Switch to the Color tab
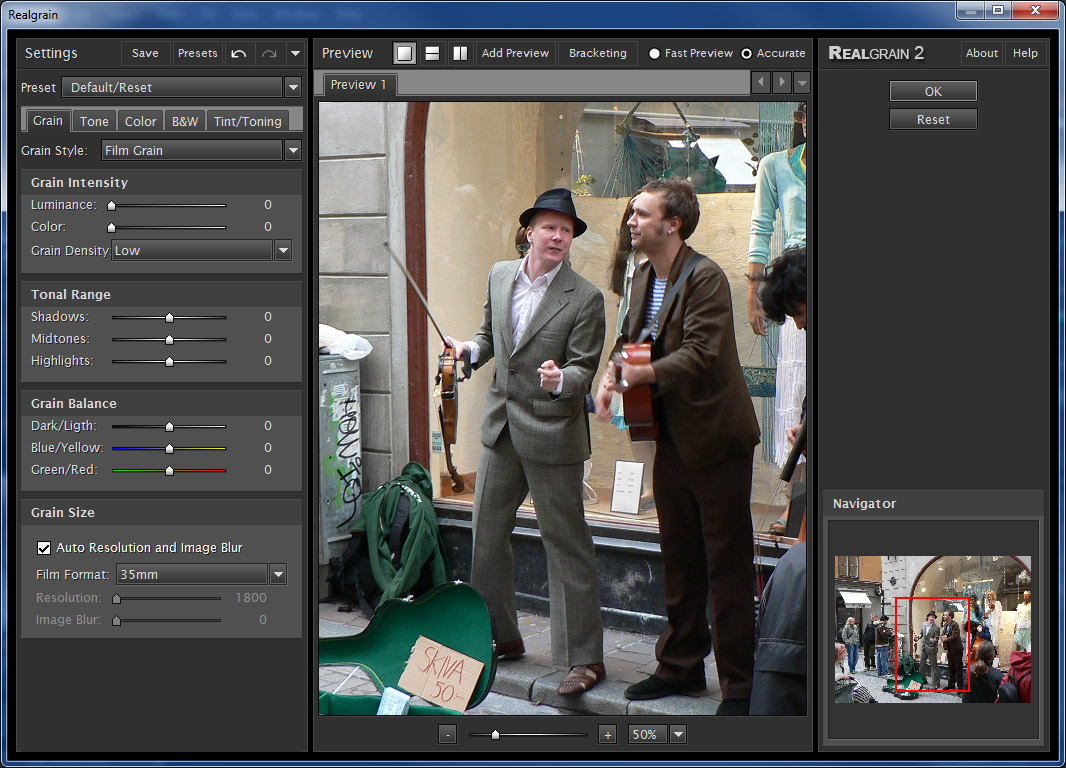 click(141, 121)
